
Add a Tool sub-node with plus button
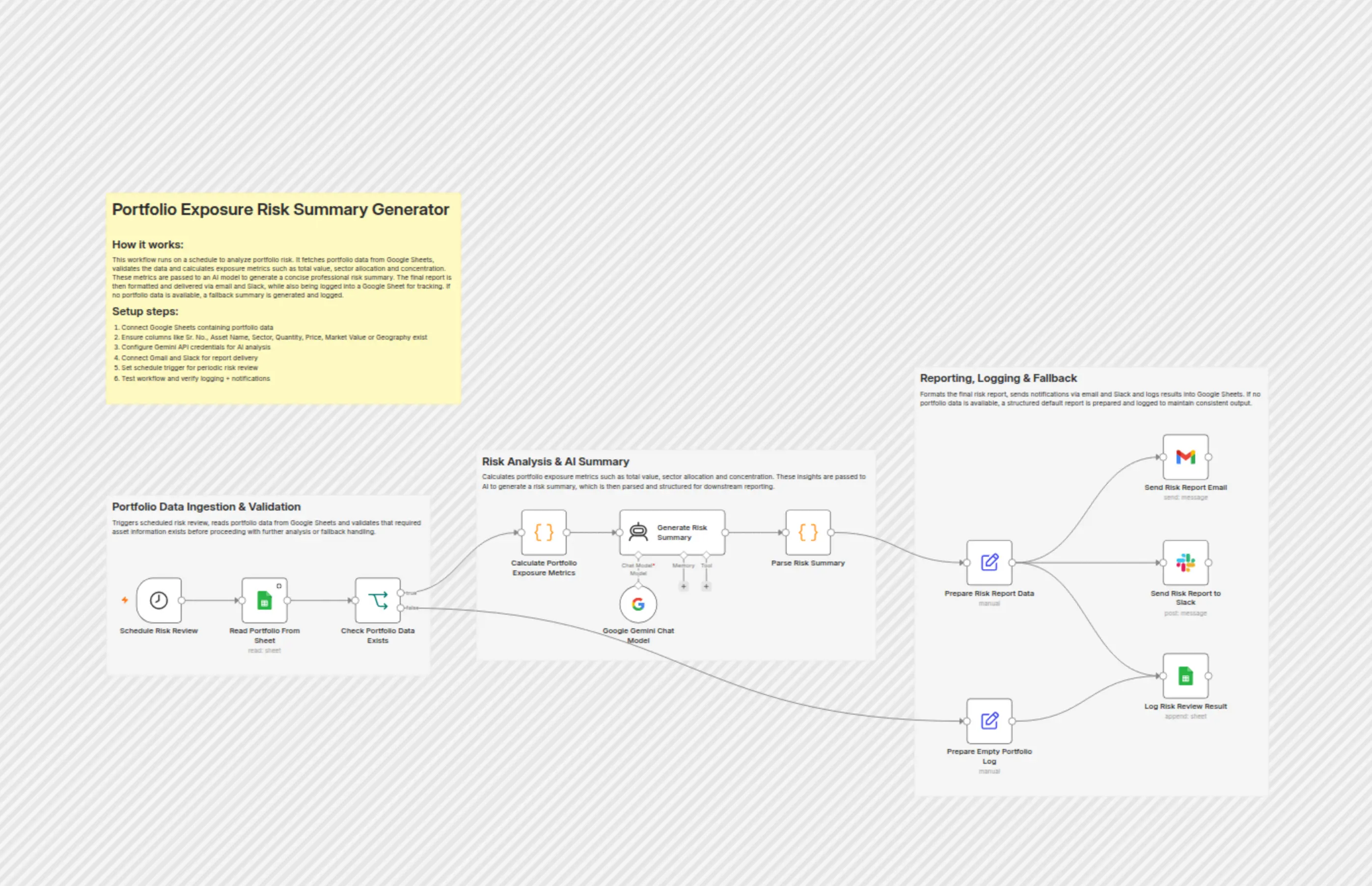pyautogui.click(x=706, y=586)
